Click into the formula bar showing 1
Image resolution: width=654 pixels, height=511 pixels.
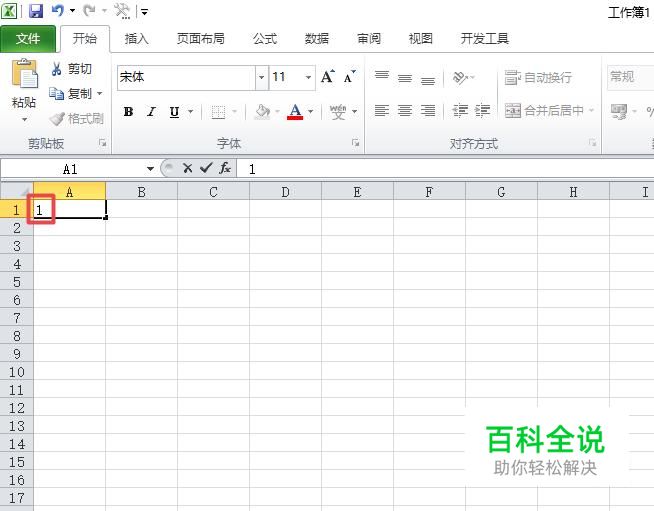tap(445, 169)
